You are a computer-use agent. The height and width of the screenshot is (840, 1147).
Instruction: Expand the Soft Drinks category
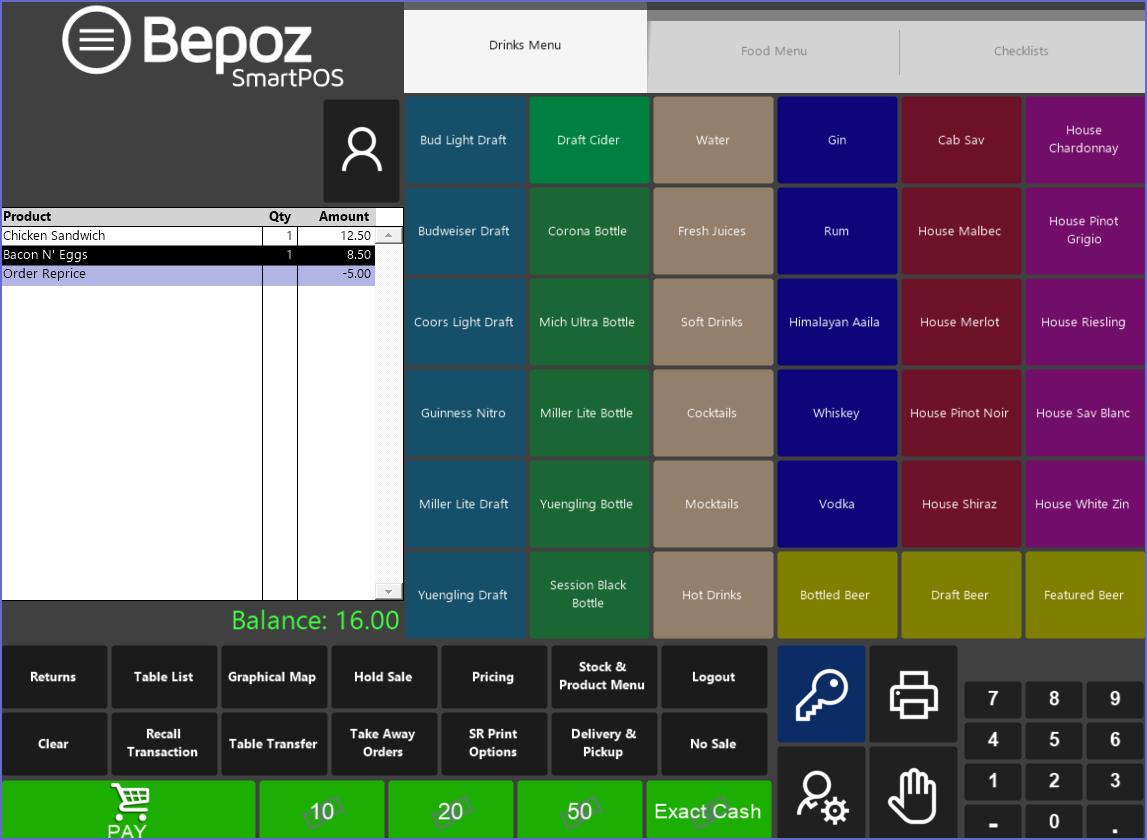click(712, 322)
